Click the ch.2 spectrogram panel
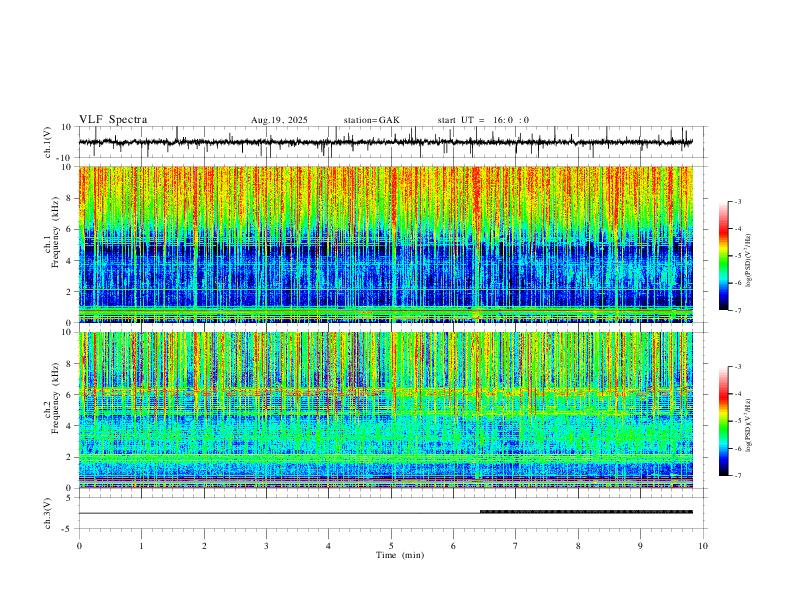This screenshot has height=612, width=792. click(x=386, y=410)
